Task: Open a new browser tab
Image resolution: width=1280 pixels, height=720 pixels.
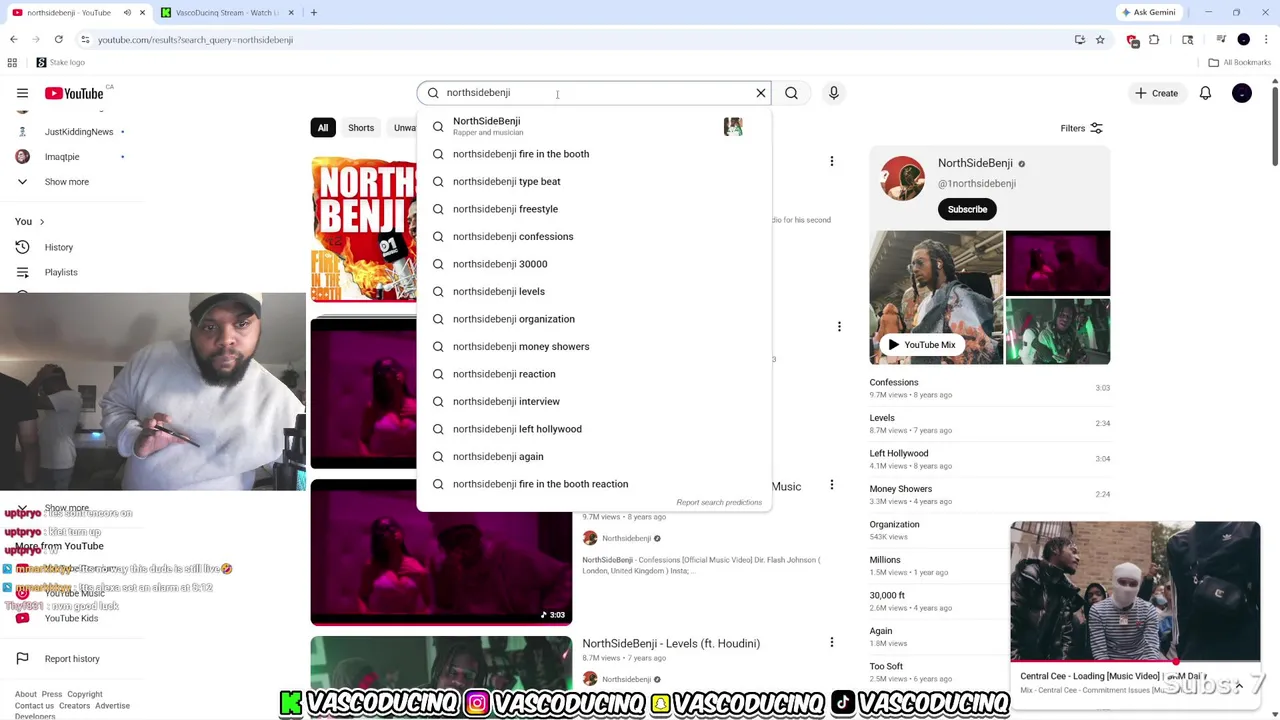Action: (313, 12)
